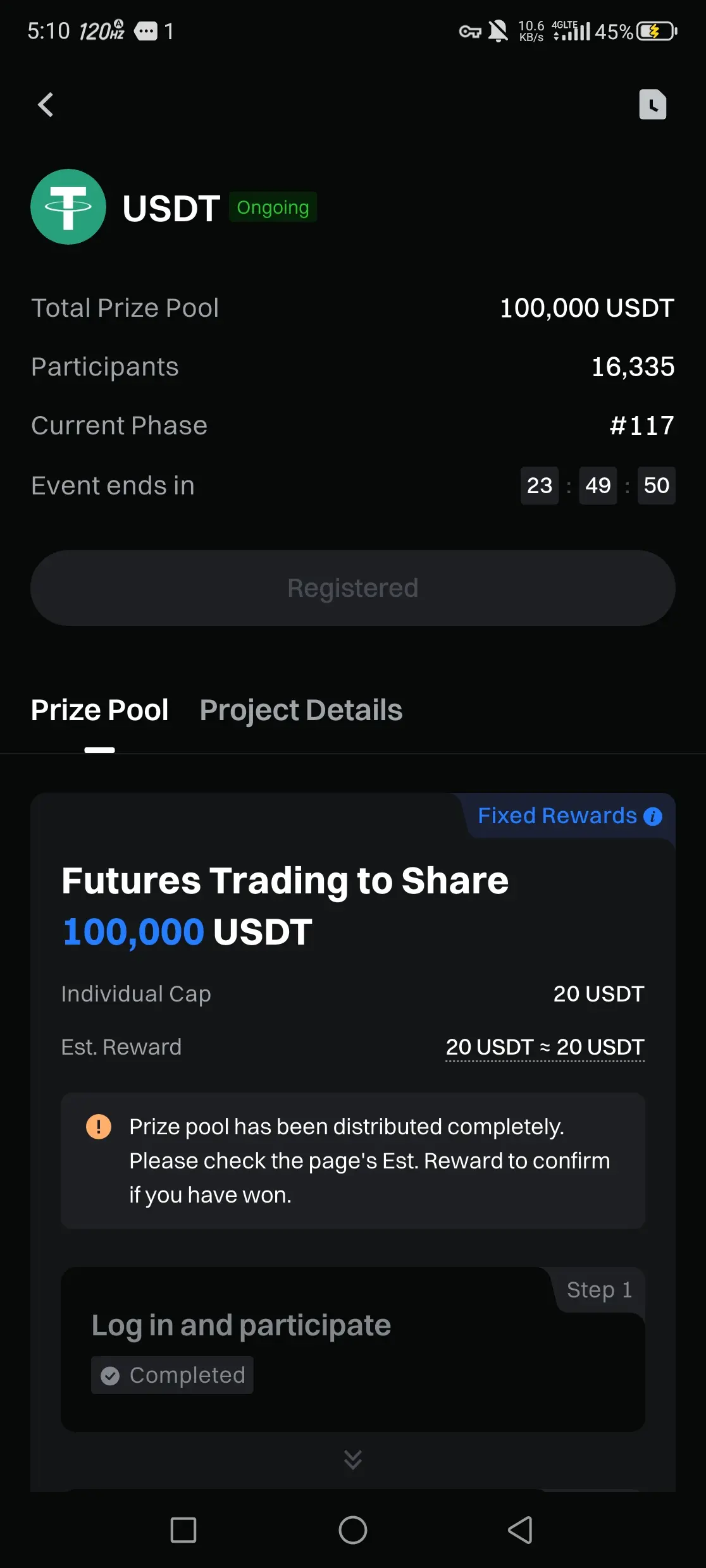This screenshot has height=1568, width=706.
Task: Switch to Project Details tab
Action: (x=301, y=710)
